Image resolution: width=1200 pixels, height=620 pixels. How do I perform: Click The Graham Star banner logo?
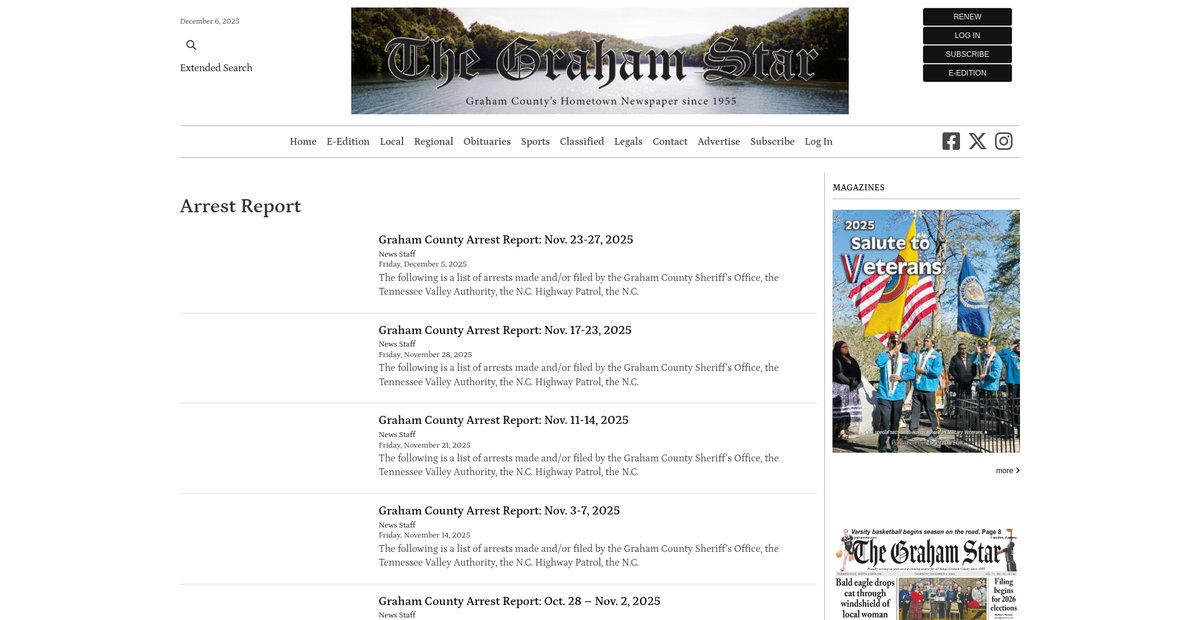coord(600,61)
